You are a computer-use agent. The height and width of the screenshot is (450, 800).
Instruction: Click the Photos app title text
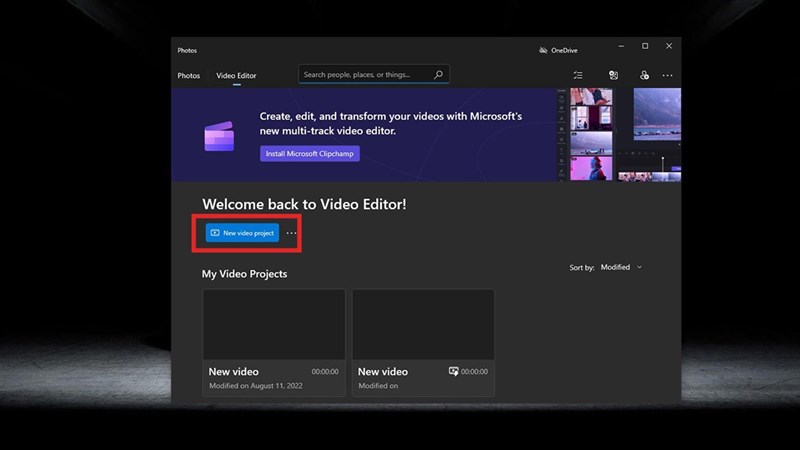187,51
